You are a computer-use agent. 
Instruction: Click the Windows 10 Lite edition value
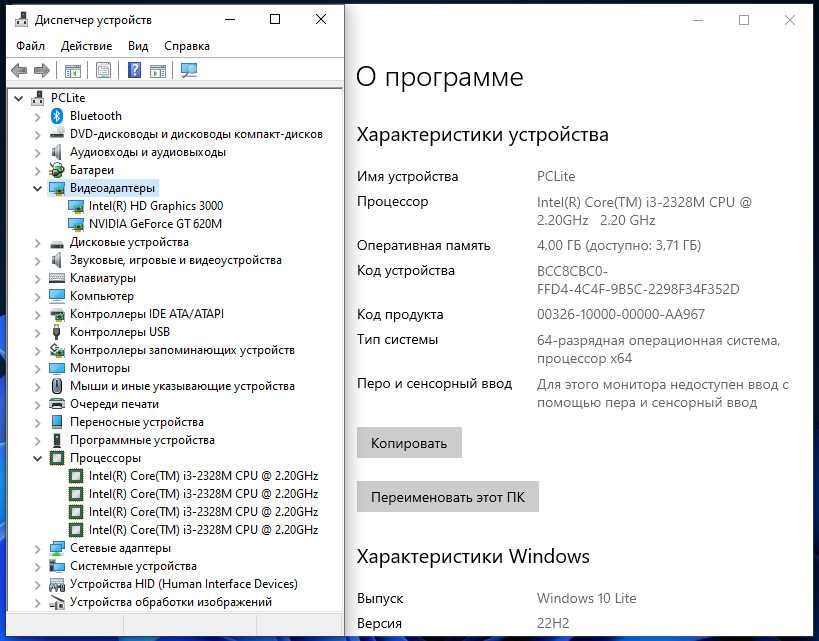point(587,598)
